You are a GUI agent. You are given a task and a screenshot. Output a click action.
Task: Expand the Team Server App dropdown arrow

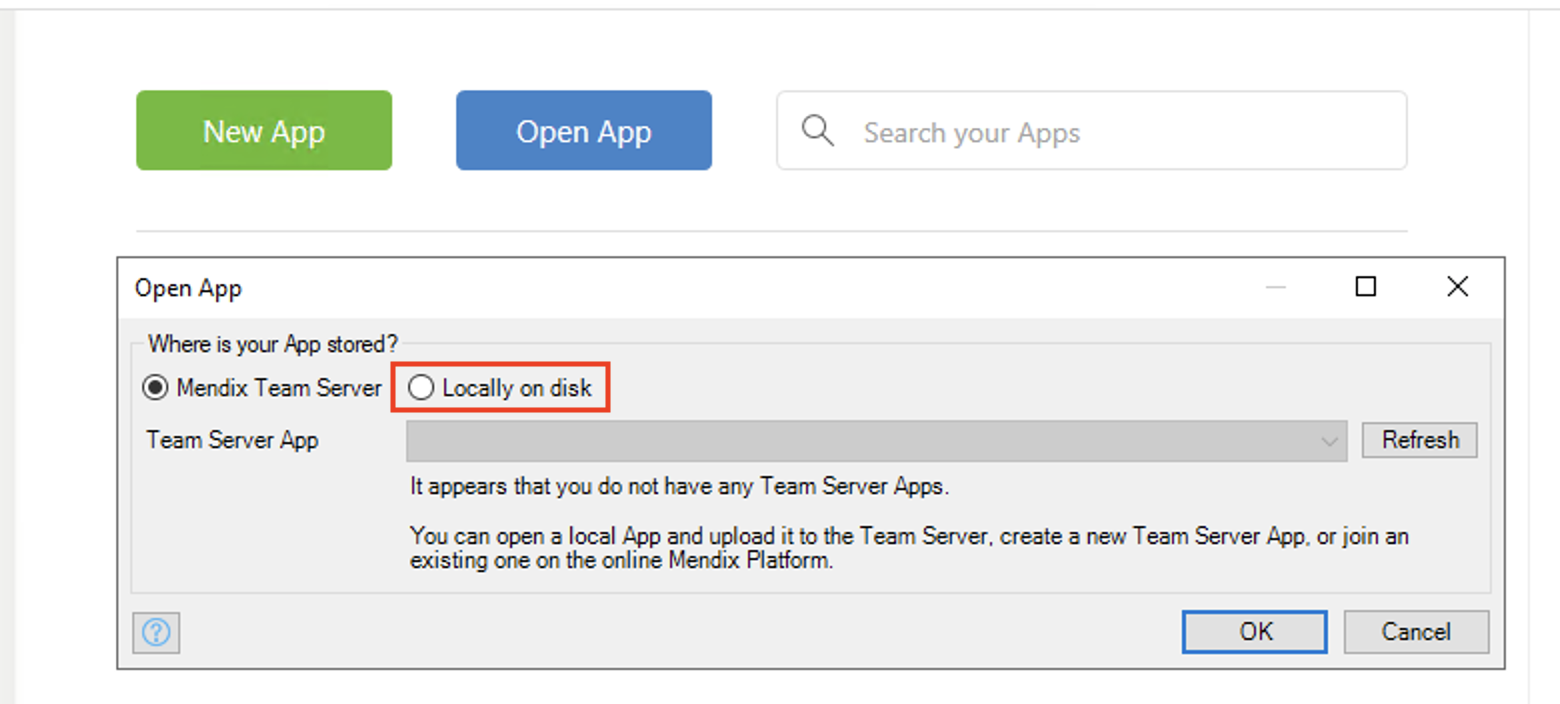[x=1329, y=441]
